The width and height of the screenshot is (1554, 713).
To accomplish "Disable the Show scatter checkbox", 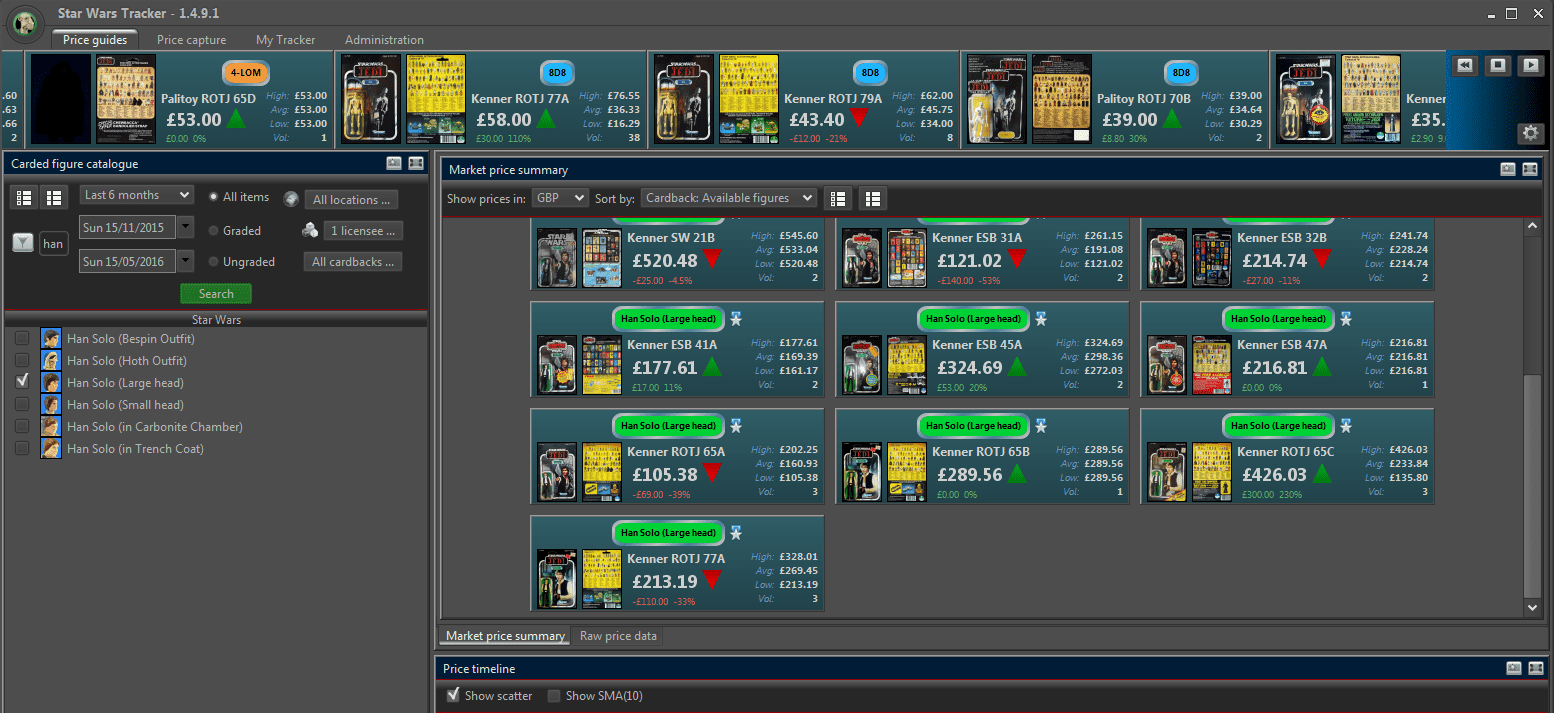I will 453,695.
